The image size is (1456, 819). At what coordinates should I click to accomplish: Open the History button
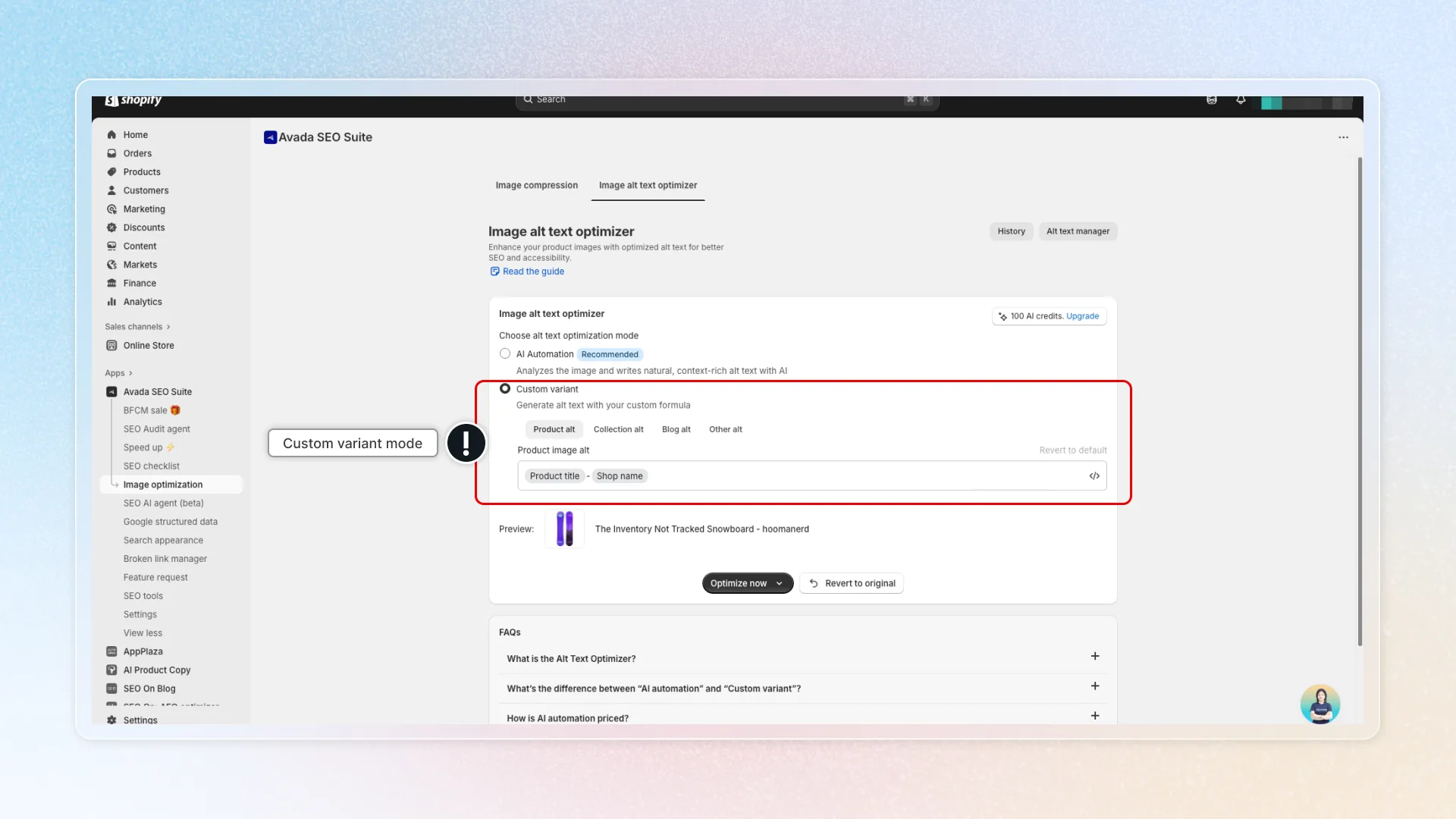tap(1012, 231)
